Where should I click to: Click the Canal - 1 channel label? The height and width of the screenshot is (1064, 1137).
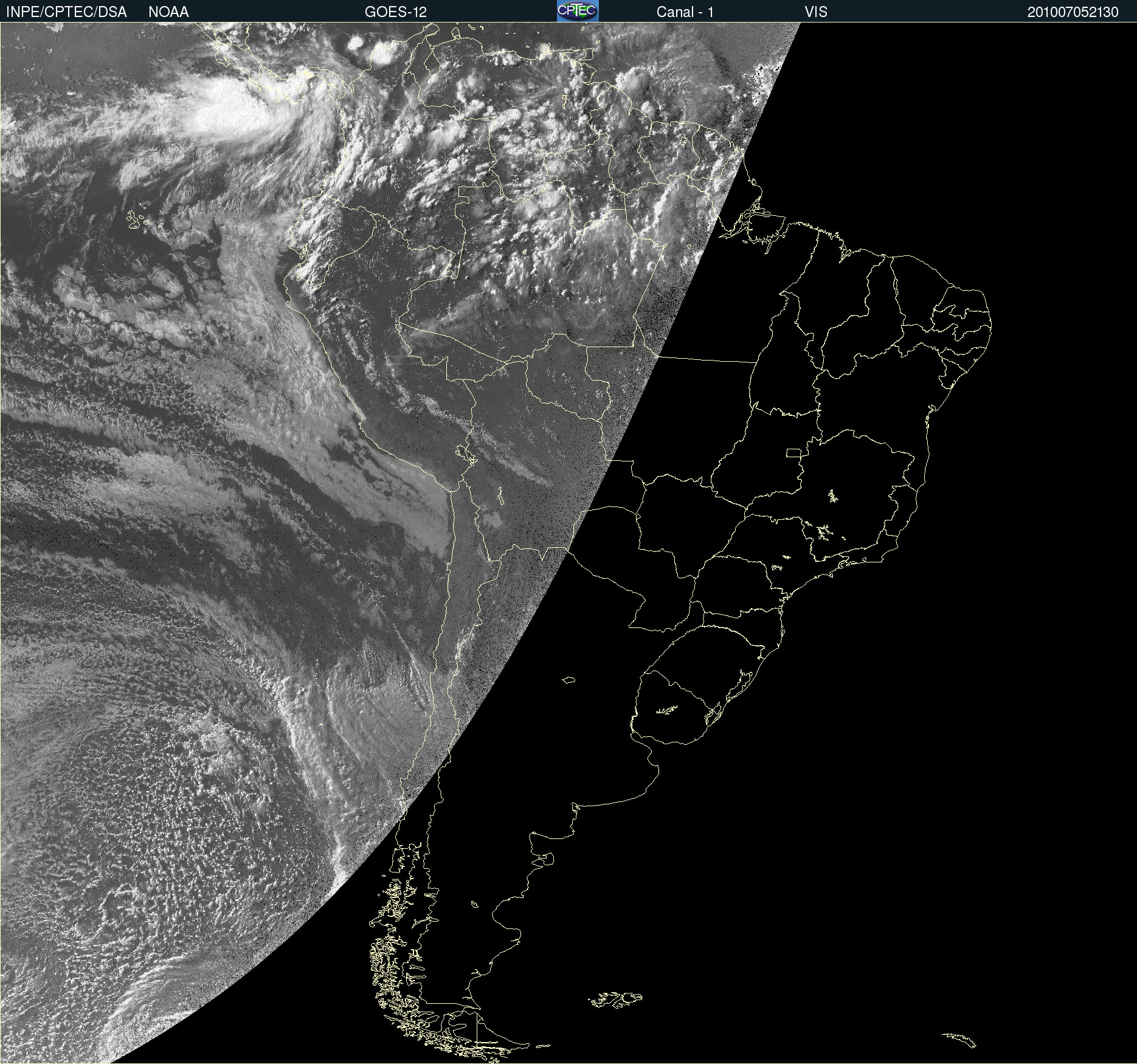pyautogui.click(x=685, y=12)
